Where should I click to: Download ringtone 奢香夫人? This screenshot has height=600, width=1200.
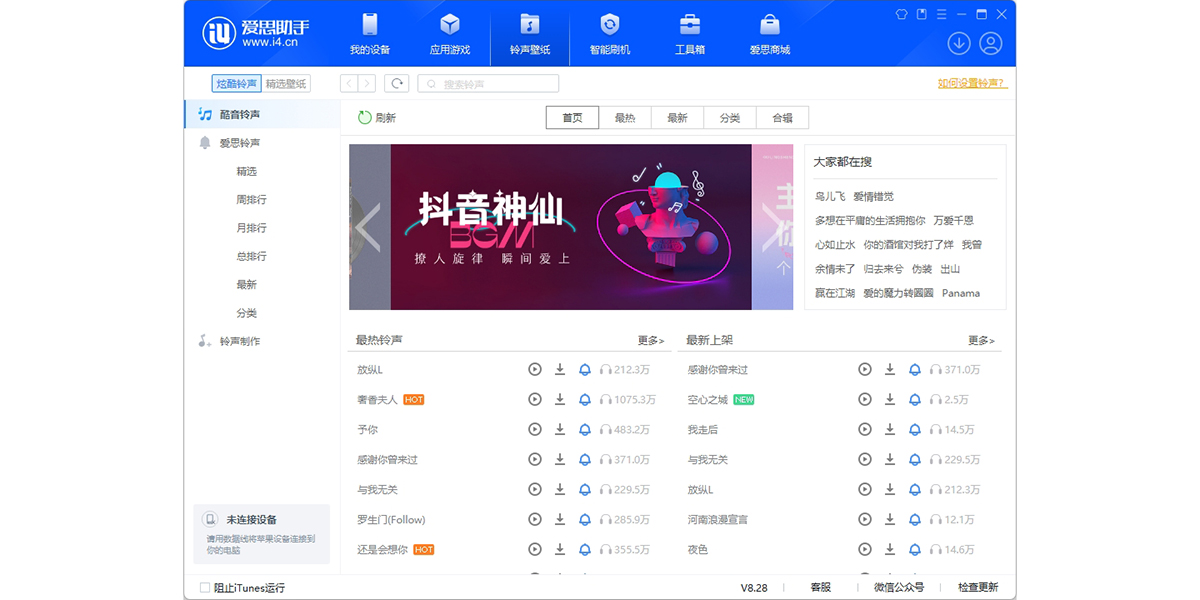point(560,400)
